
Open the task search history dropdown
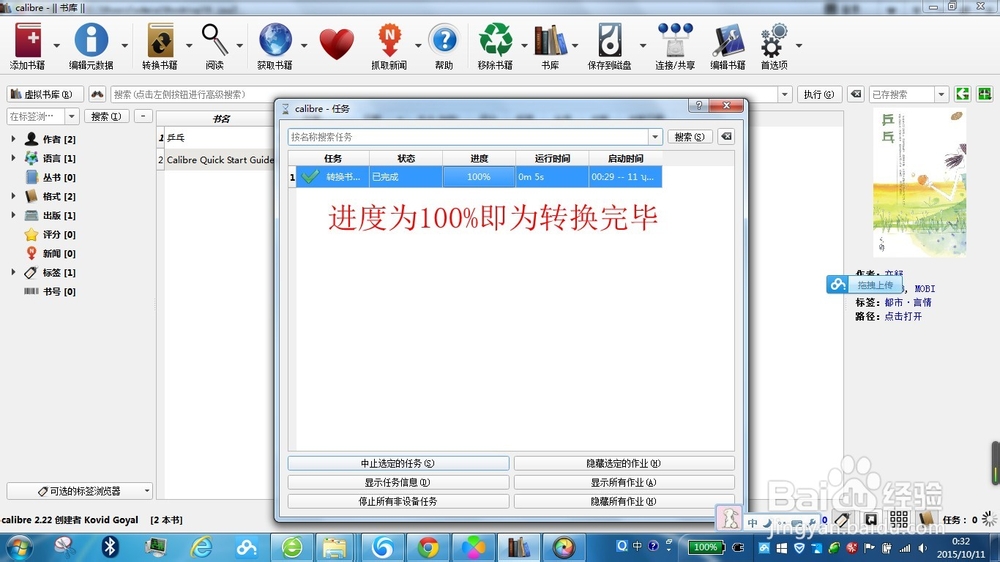(655, 137)
